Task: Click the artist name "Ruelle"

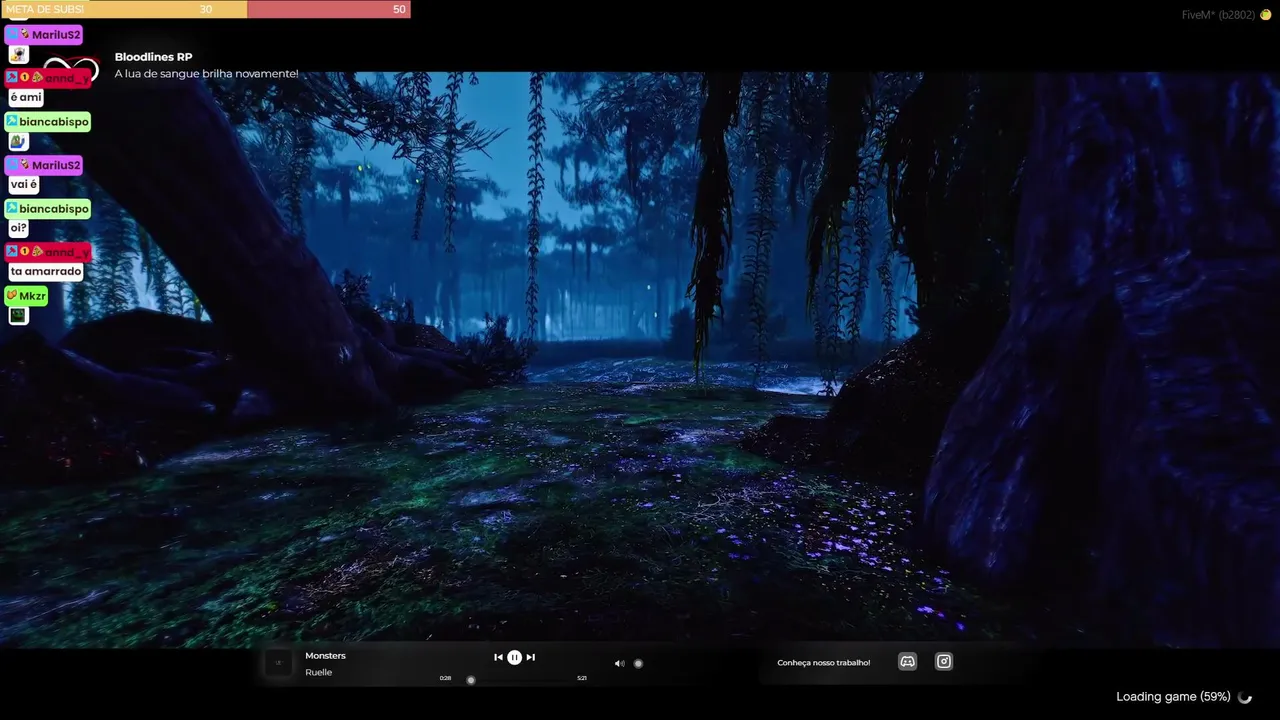Action: click(318, 672)
